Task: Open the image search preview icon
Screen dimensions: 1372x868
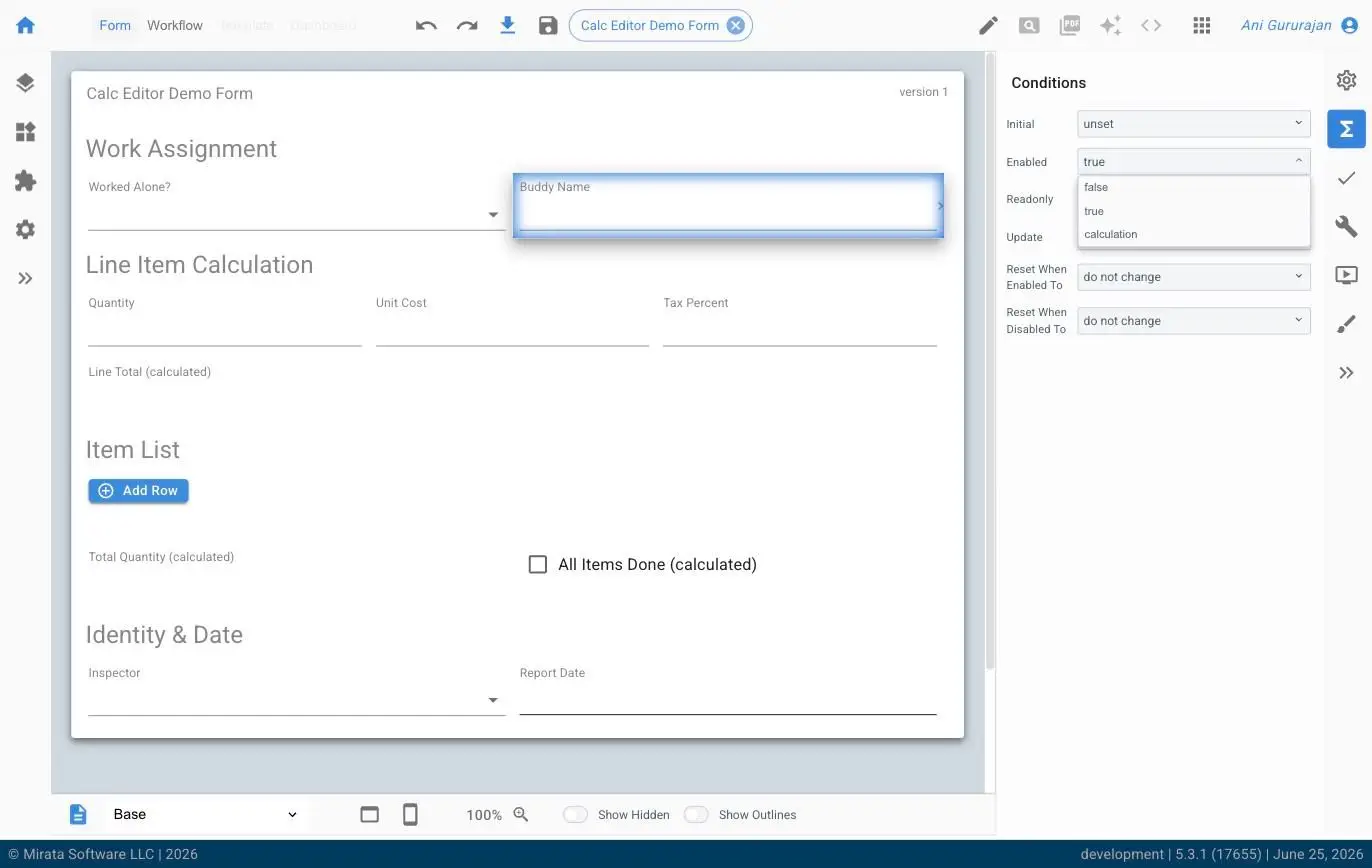Action: pos(1029,25)
